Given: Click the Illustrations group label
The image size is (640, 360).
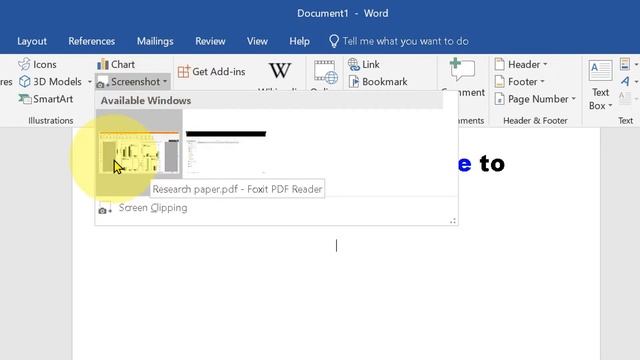Looking at the screenshot, I should [x=51, y=120].
